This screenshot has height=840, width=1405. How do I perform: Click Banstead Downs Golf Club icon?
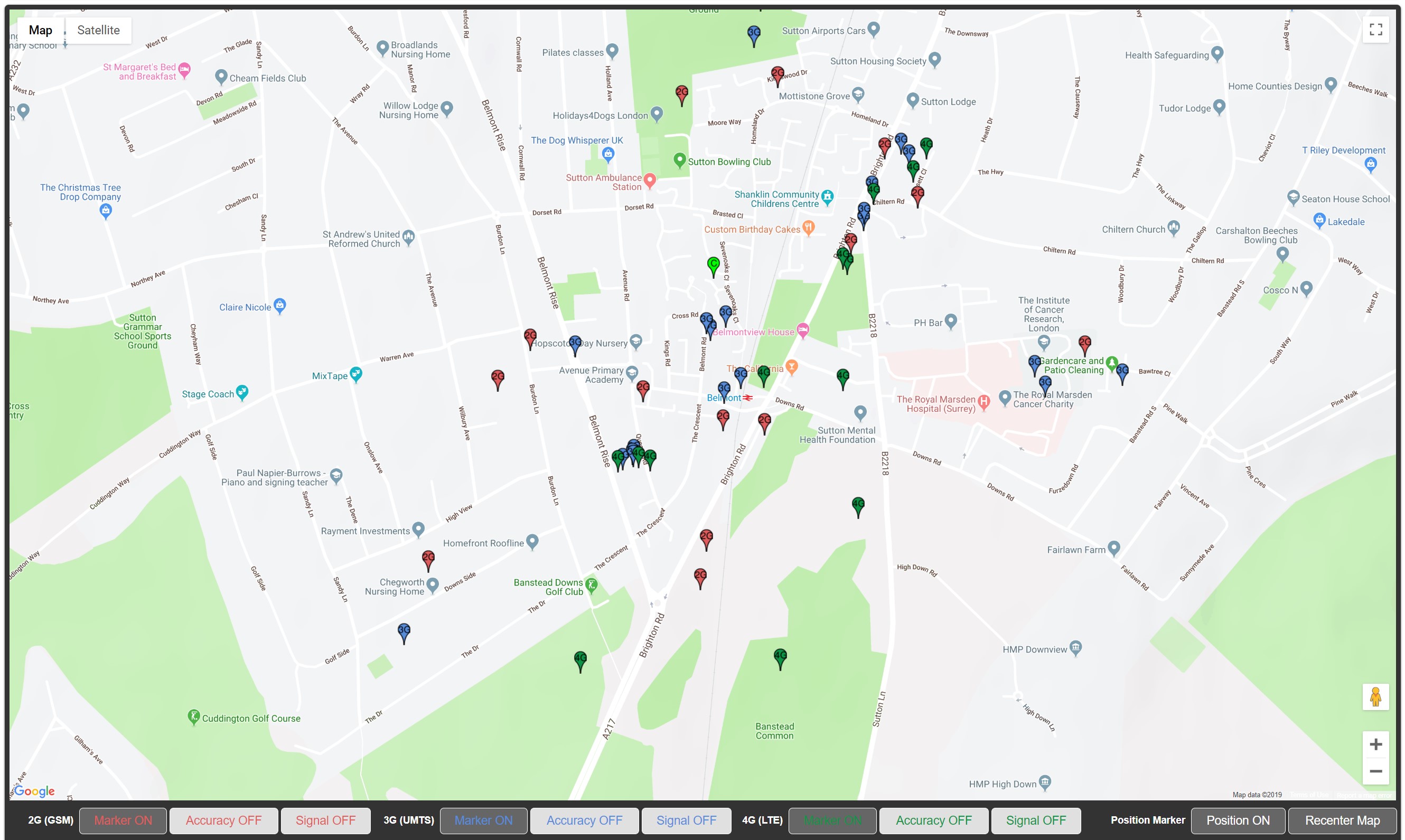[x=591, y=584]
